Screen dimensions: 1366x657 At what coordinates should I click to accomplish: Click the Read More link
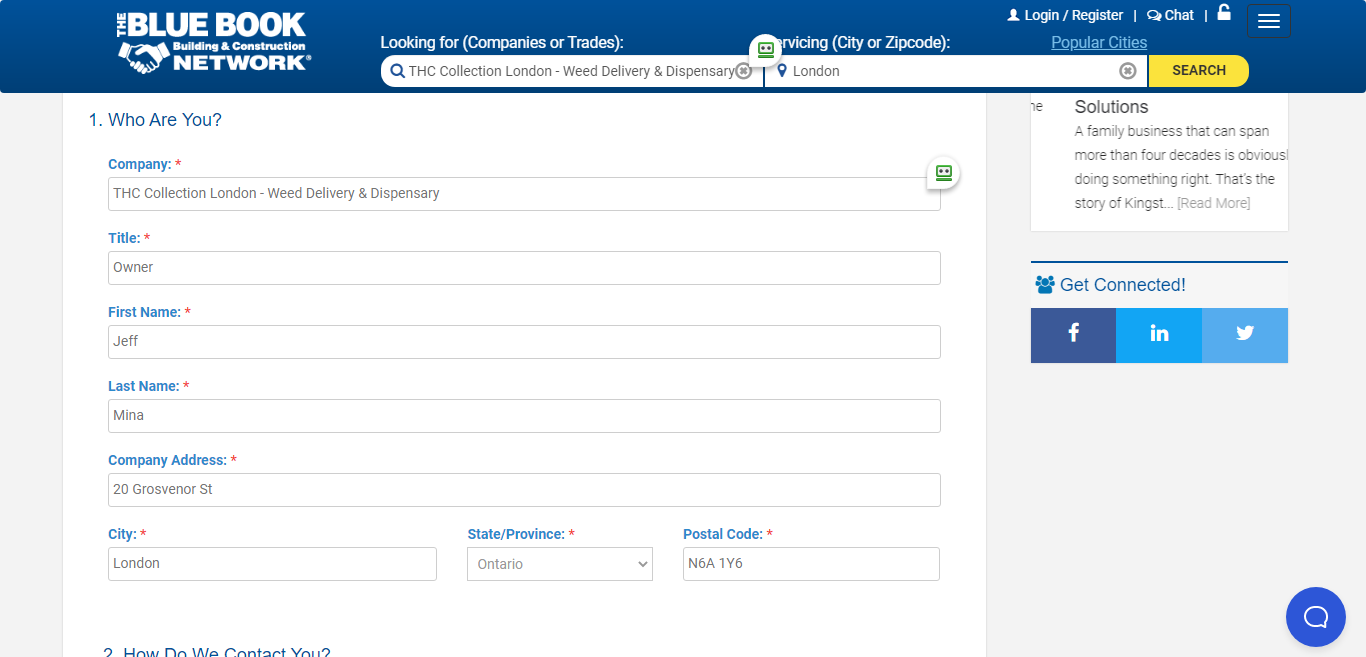pyautogui.click(x=1213, y=203)
